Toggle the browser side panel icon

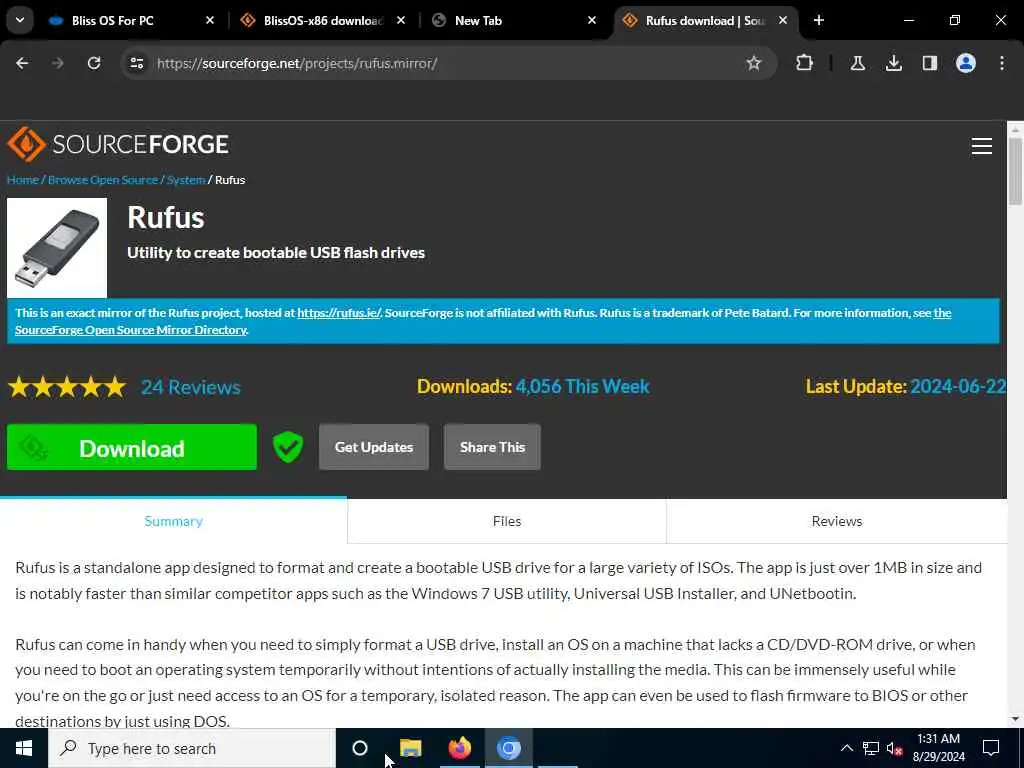(x=929, y=63)
